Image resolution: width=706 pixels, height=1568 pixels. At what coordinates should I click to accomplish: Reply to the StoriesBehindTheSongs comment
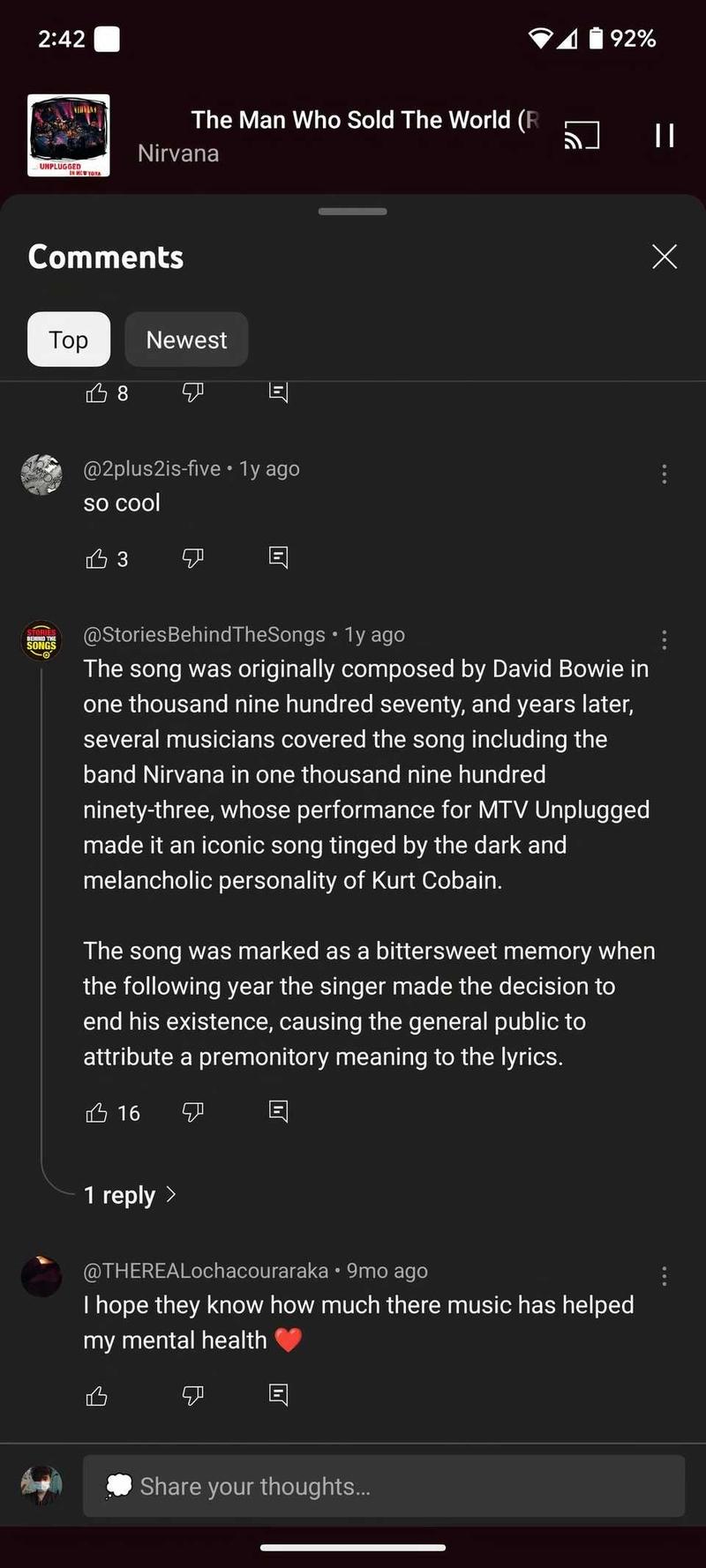(x=278, y=1111)
